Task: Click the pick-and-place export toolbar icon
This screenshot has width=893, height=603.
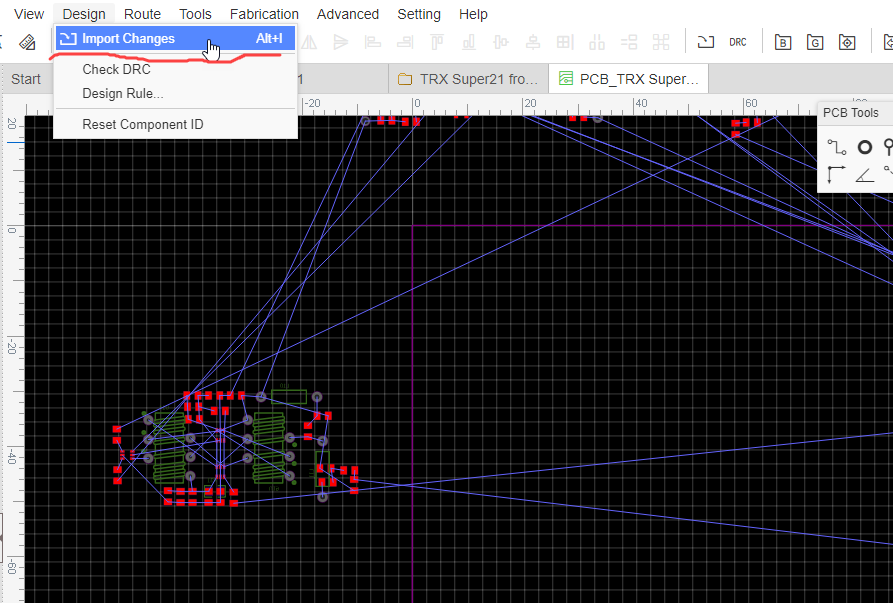Action: click(847, 42)
